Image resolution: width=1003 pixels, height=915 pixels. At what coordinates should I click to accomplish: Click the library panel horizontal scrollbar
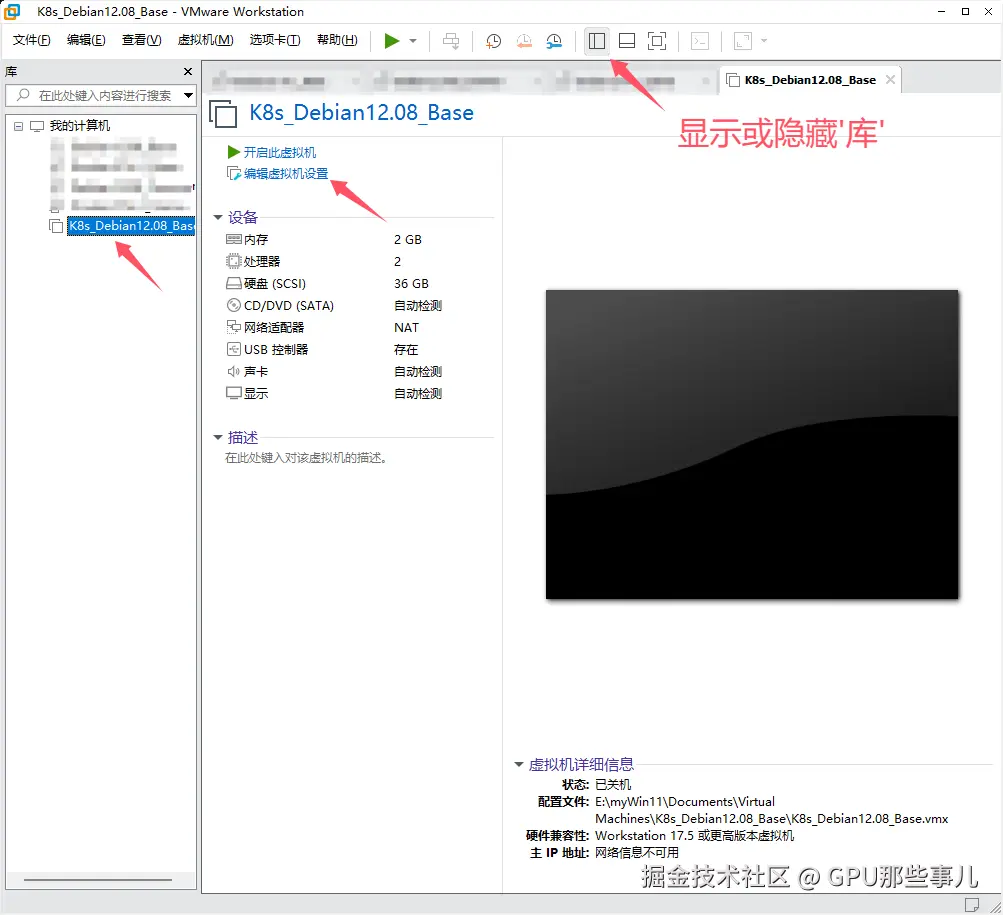pos(98,880)
